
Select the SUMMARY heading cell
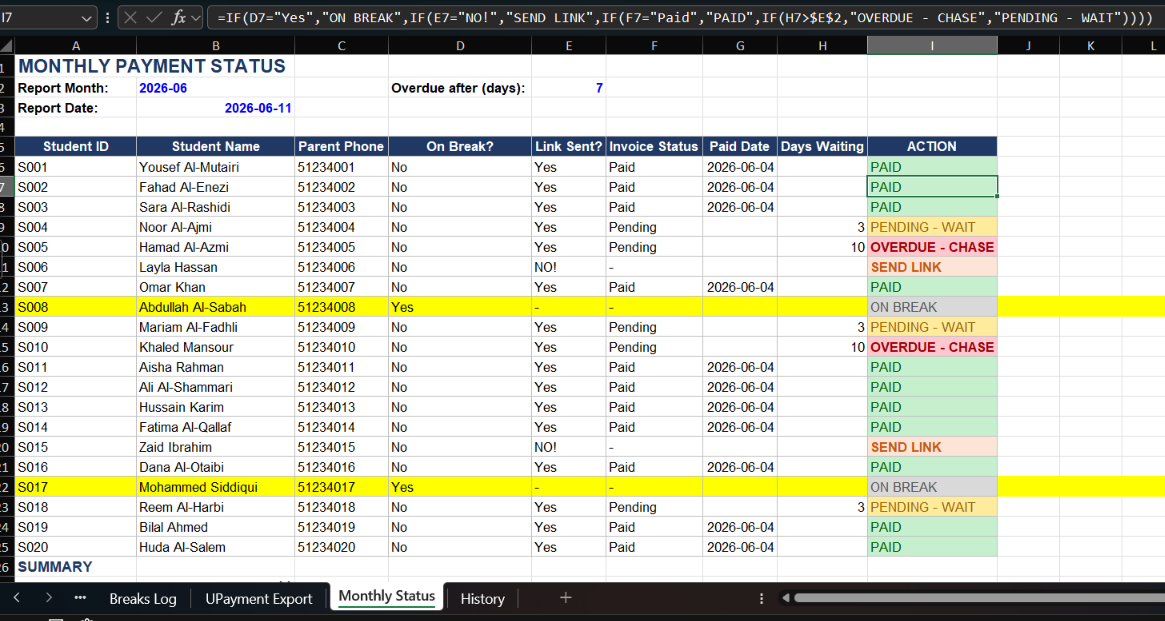(76, 567)
